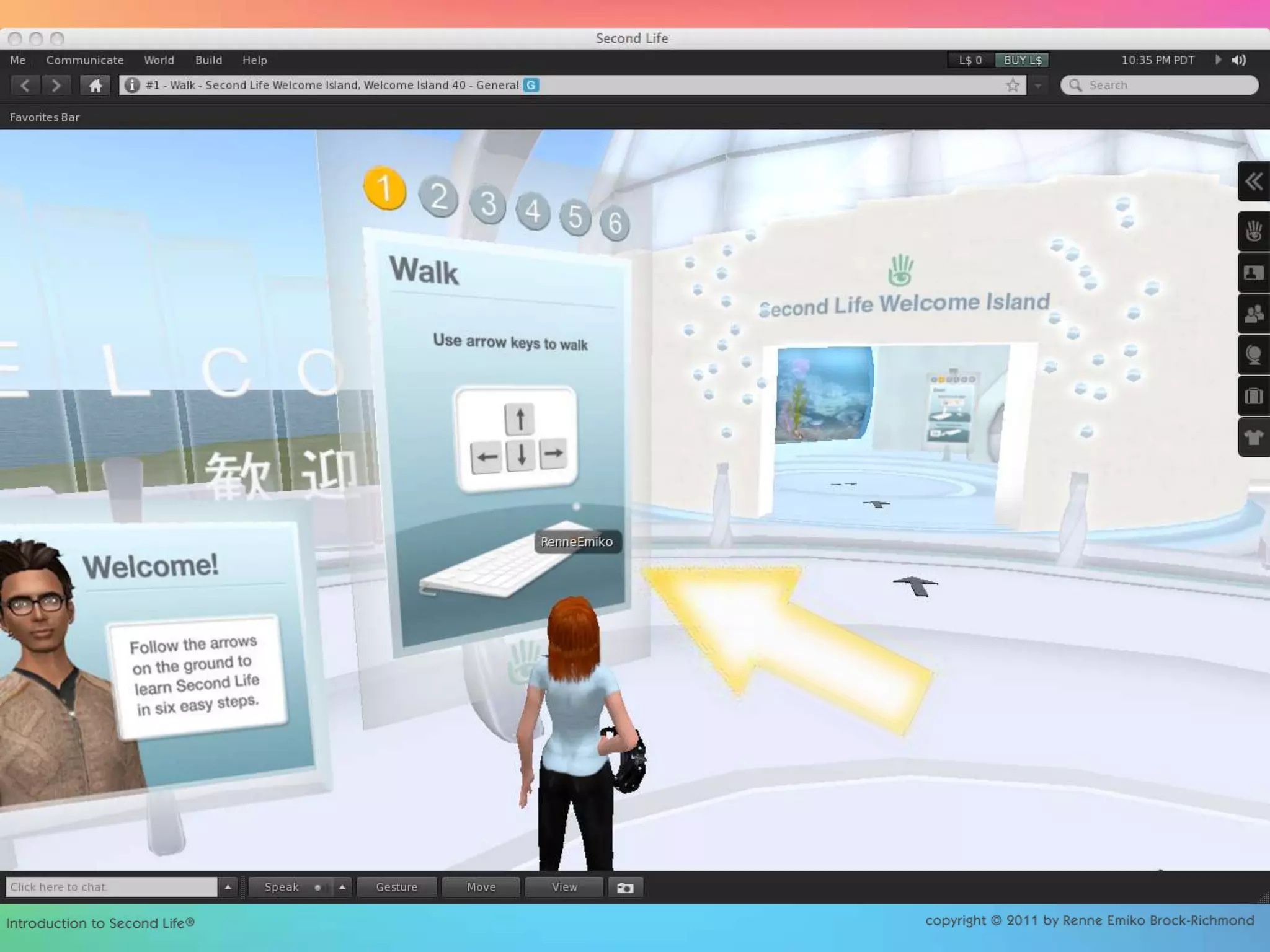The width and height of the screenshot is (1270, 952).
Task: Open the My Profile sidebar tab
Action: coord(1254,273)
